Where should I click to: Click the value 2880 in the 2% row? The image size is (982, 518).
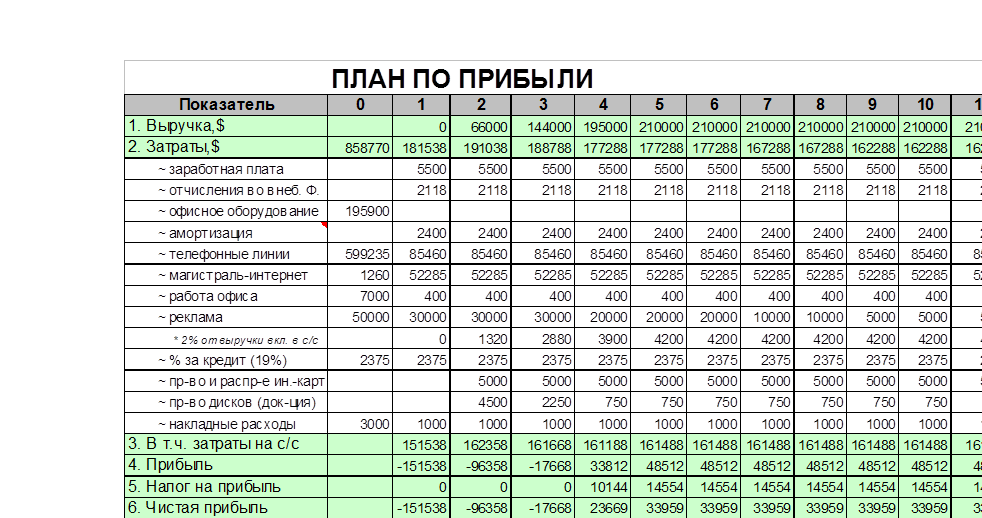(x=543, y=339)
